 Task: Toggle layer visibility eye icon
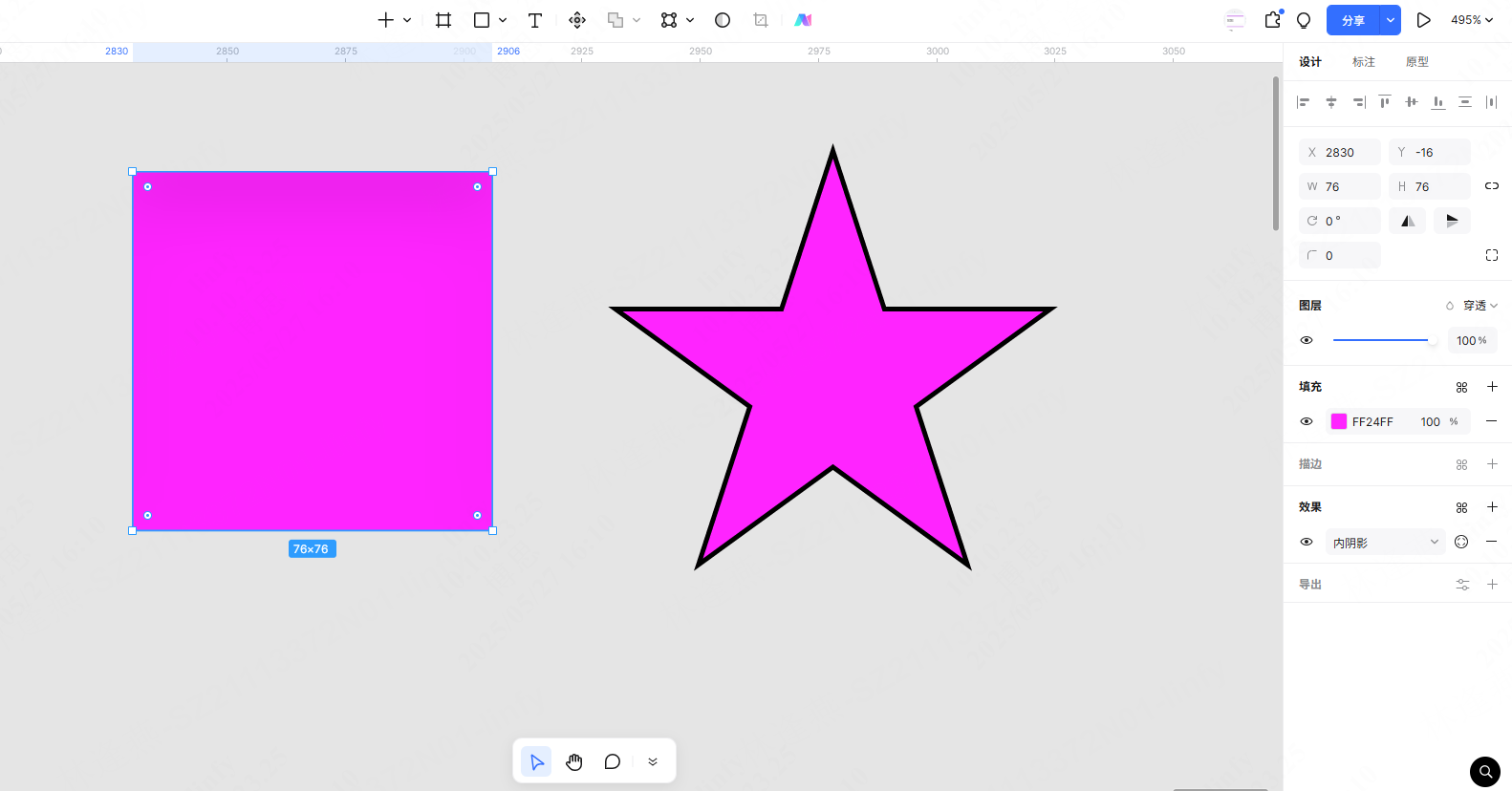1307,340
